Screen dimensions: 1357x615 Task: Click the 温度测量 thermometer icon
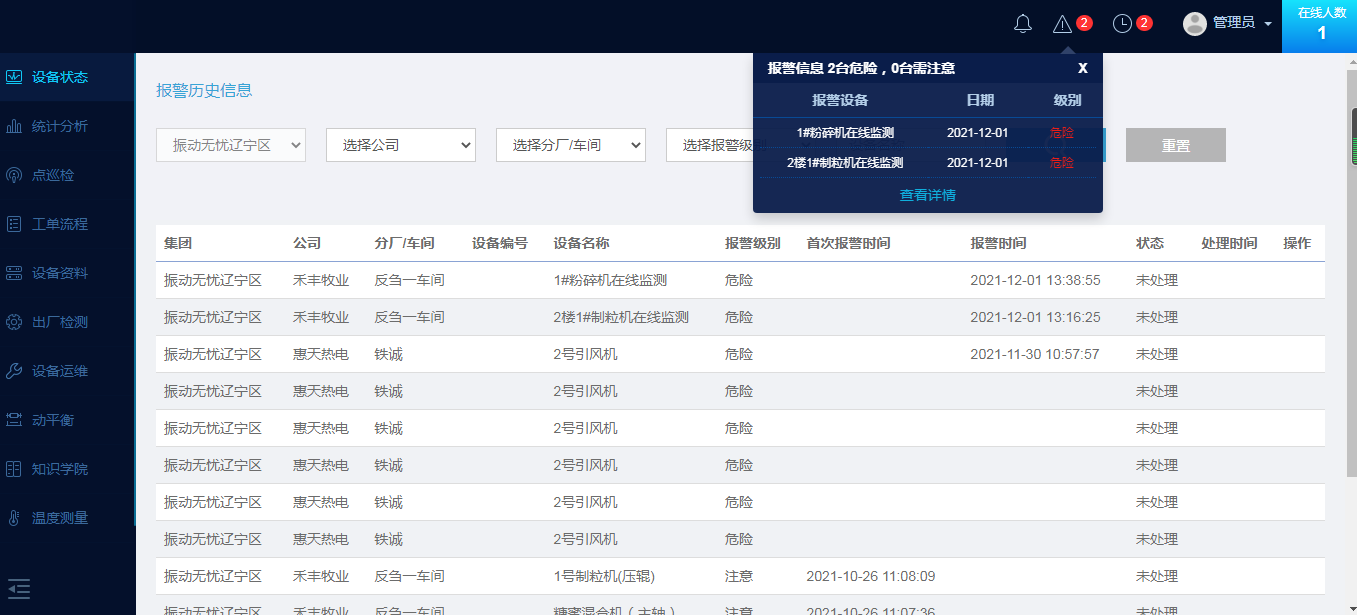pyautogui.click(x=14, y=518)
